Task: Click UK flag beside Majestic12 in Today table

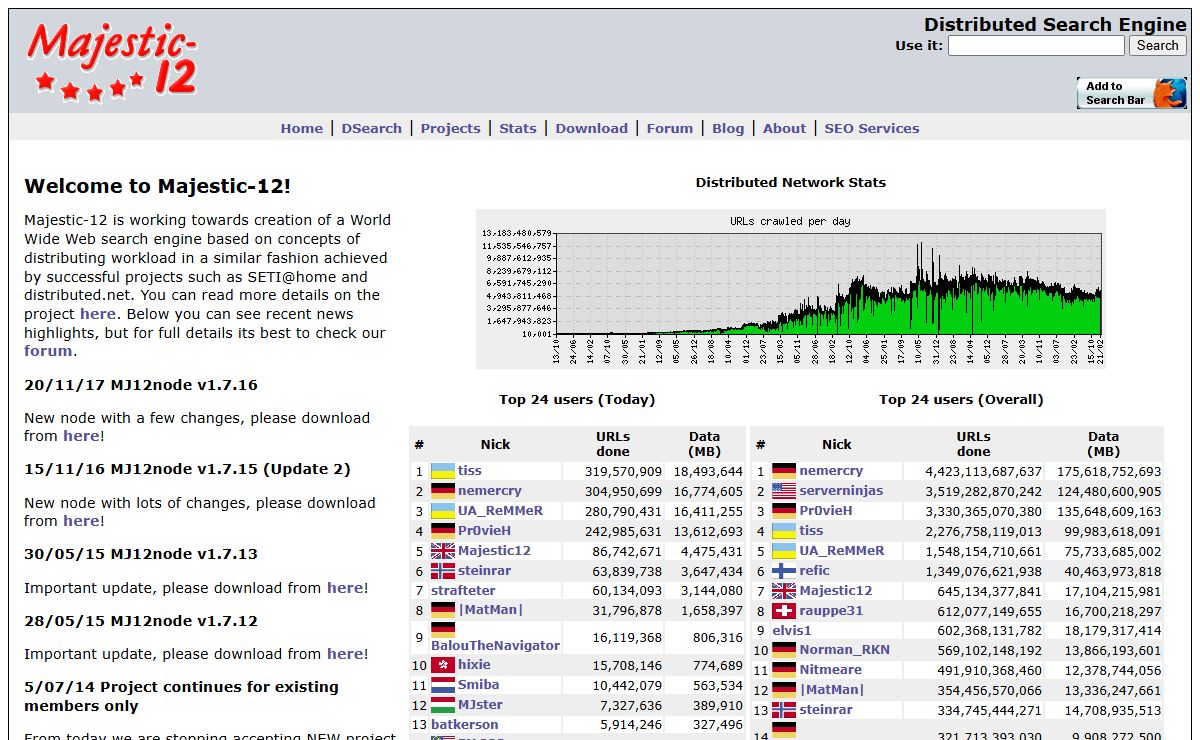Action: pos(443,551)
